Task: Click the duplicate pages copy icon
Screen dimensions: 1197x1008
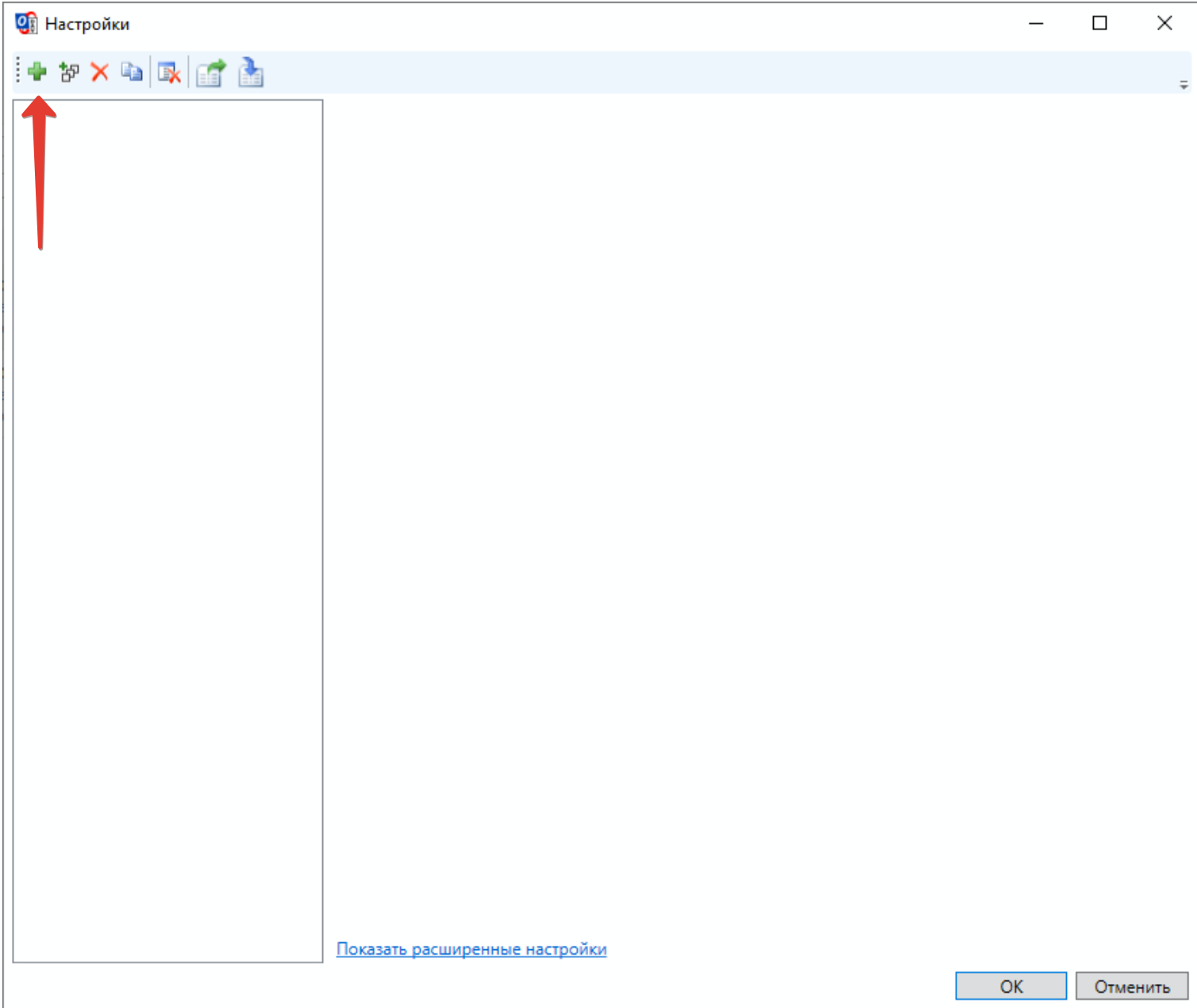Action: pos(132,72)
